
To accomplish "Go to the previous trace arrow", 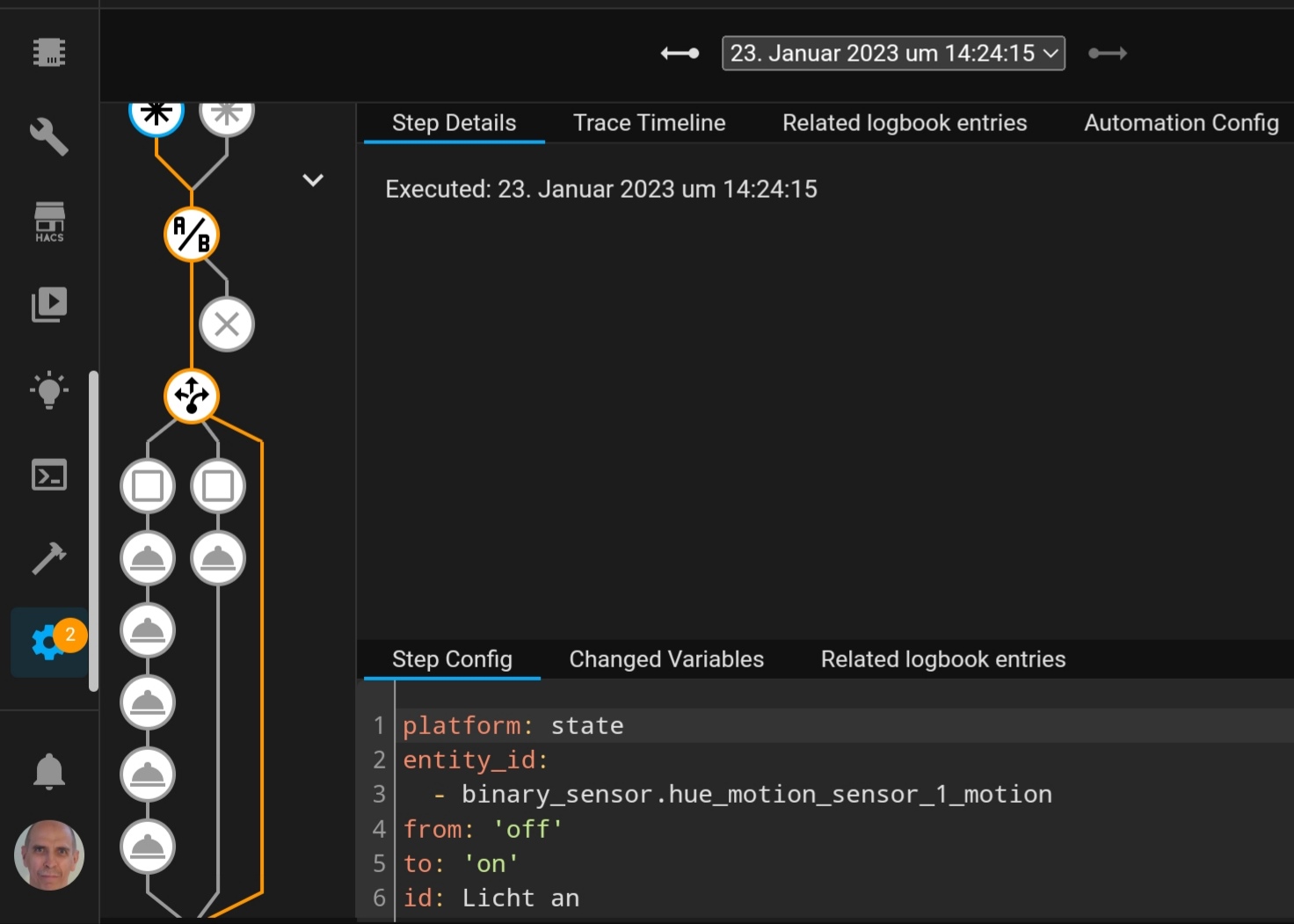I will (x=680, y=54).
